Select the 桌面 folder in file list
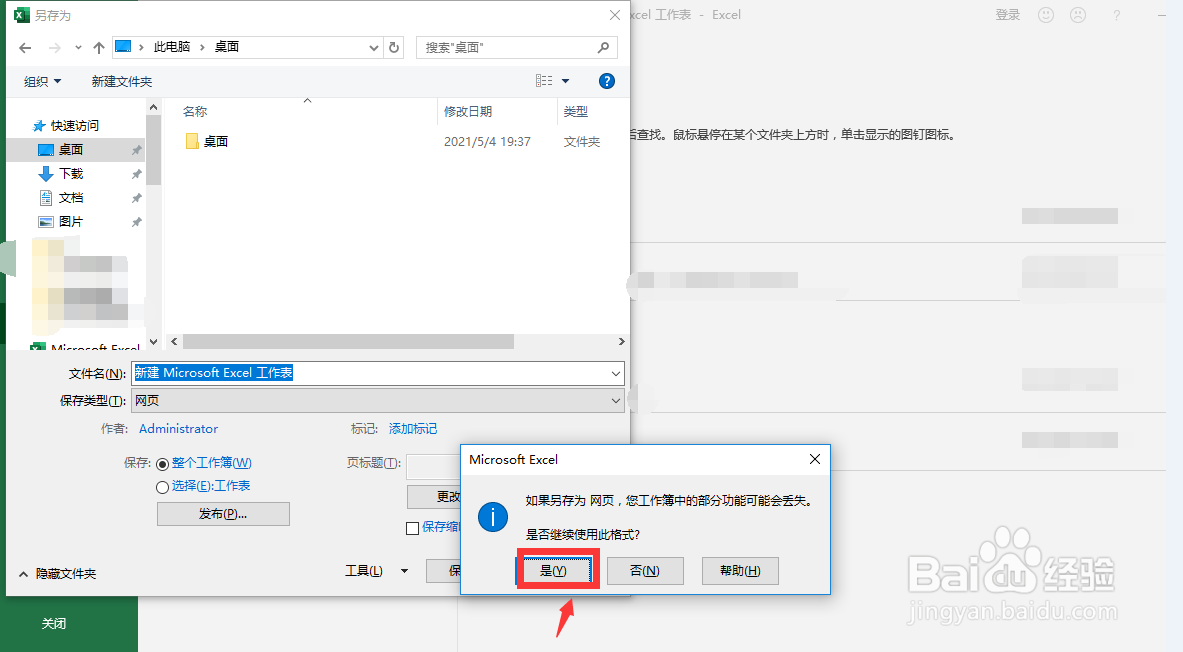The image size is (1183, 652). pos(215,141)
